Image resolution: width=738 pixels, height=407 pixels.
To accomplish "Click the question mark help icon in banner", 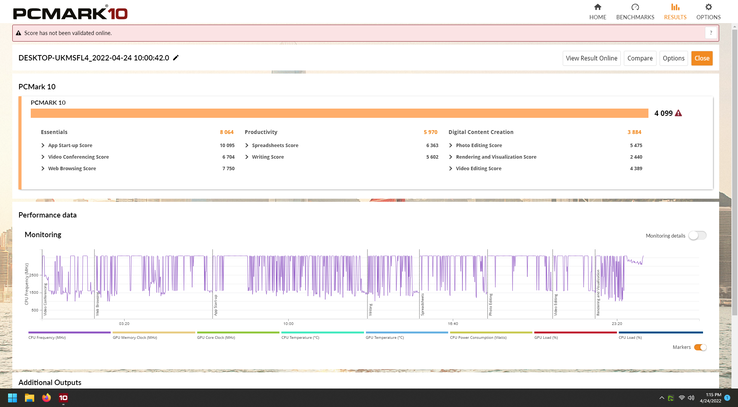I will [x=711, y=33].
